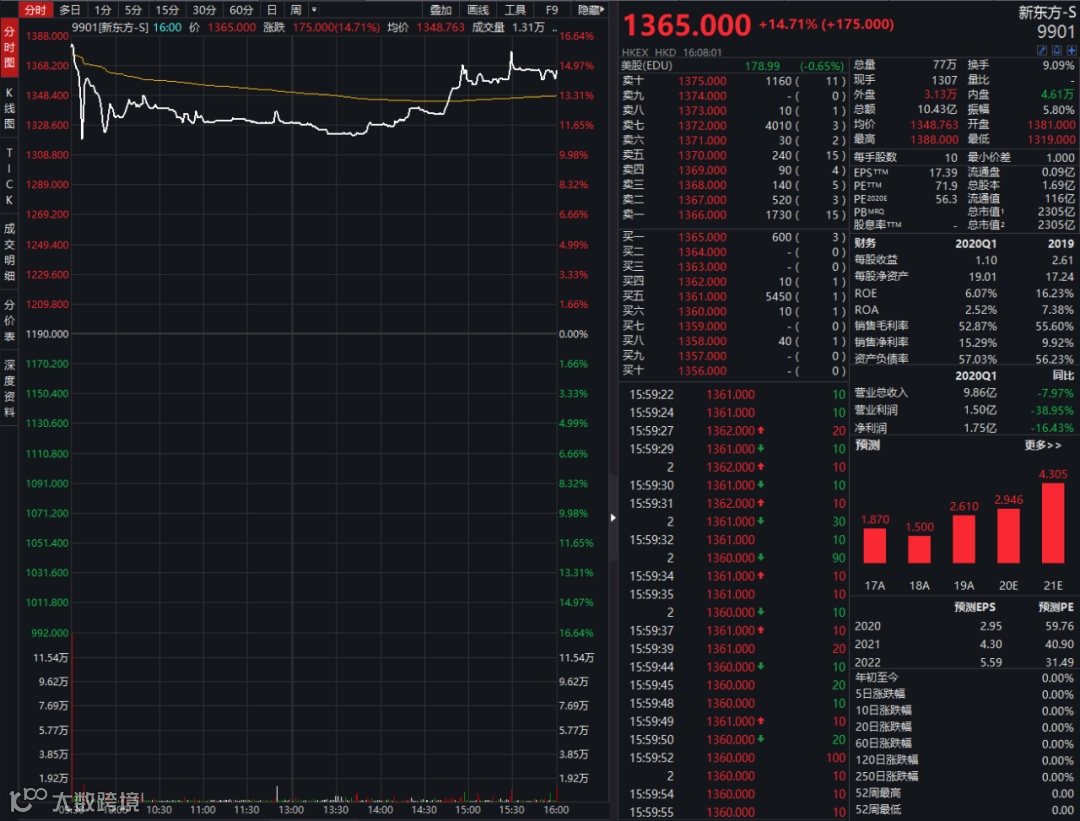This screenshot has width=1080, height=821.
Task: Select the 60分 interval tab
Action: tap(241, 10)
